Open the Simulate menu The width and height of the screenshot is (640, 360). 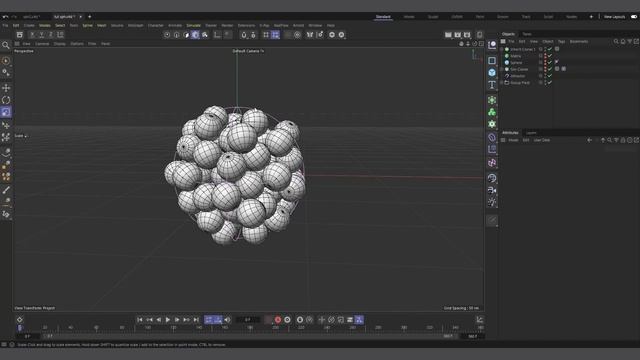click(193, 25)
